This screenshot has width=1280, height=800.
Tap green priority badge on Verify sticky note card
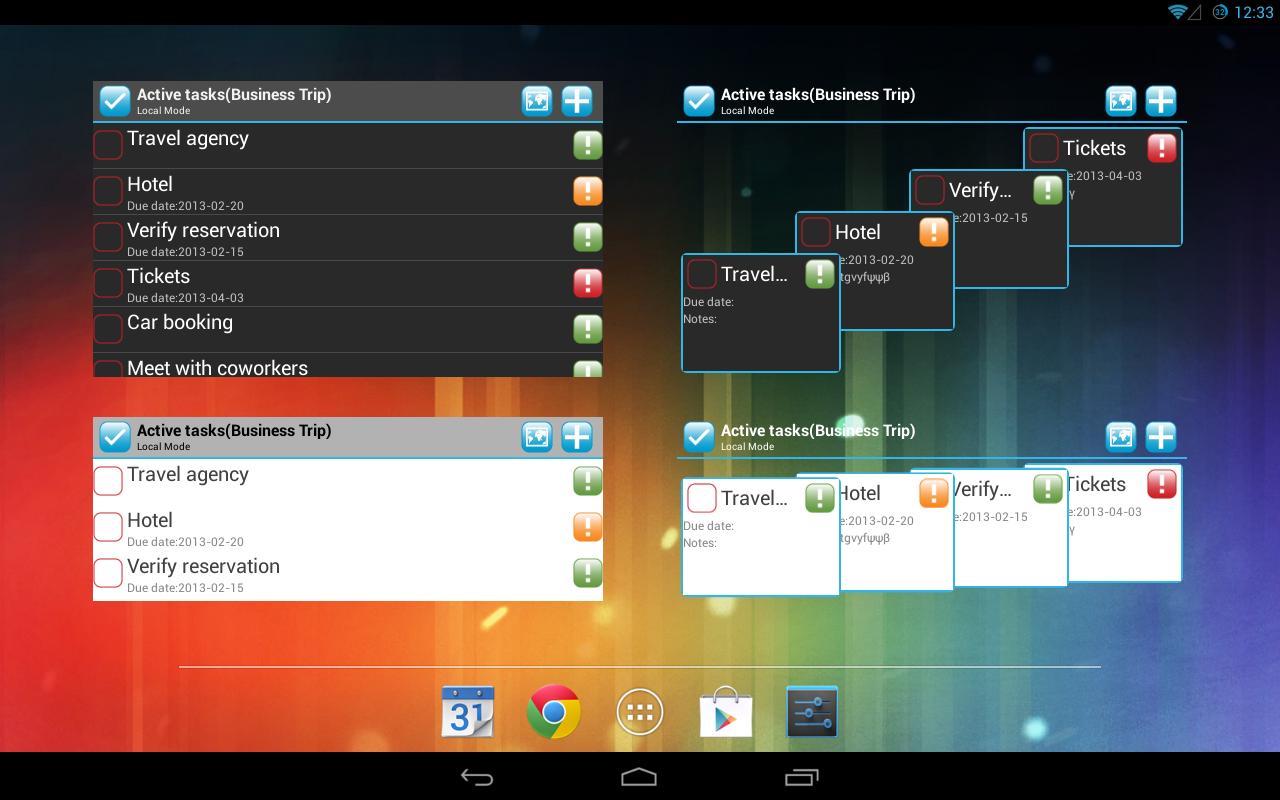[x=1047, y=189]
